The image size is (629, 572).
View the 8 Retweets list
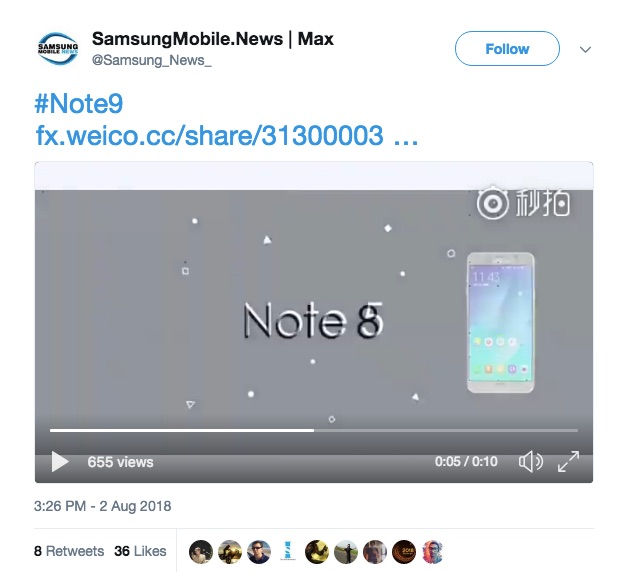coord(69,551)
